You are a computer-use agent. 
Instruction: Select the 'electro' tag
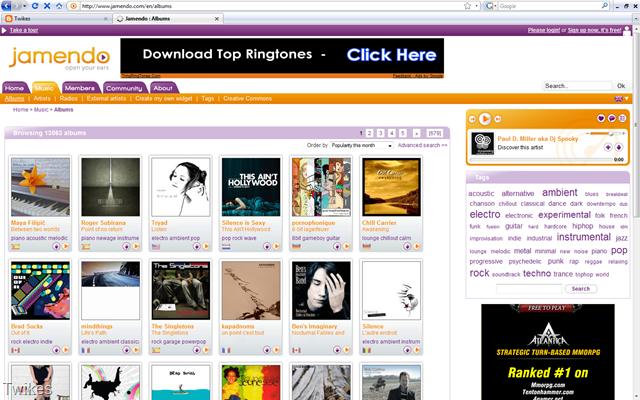pyautogui.click(x=485, y=214)
